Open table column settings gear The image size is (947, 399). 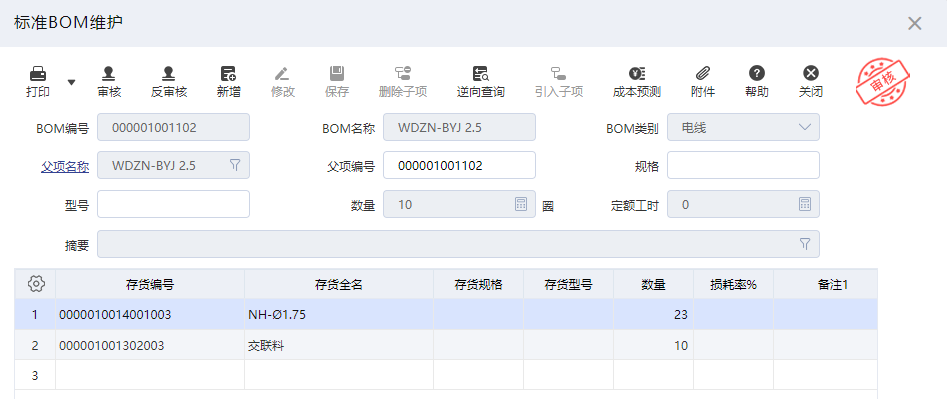36,284
